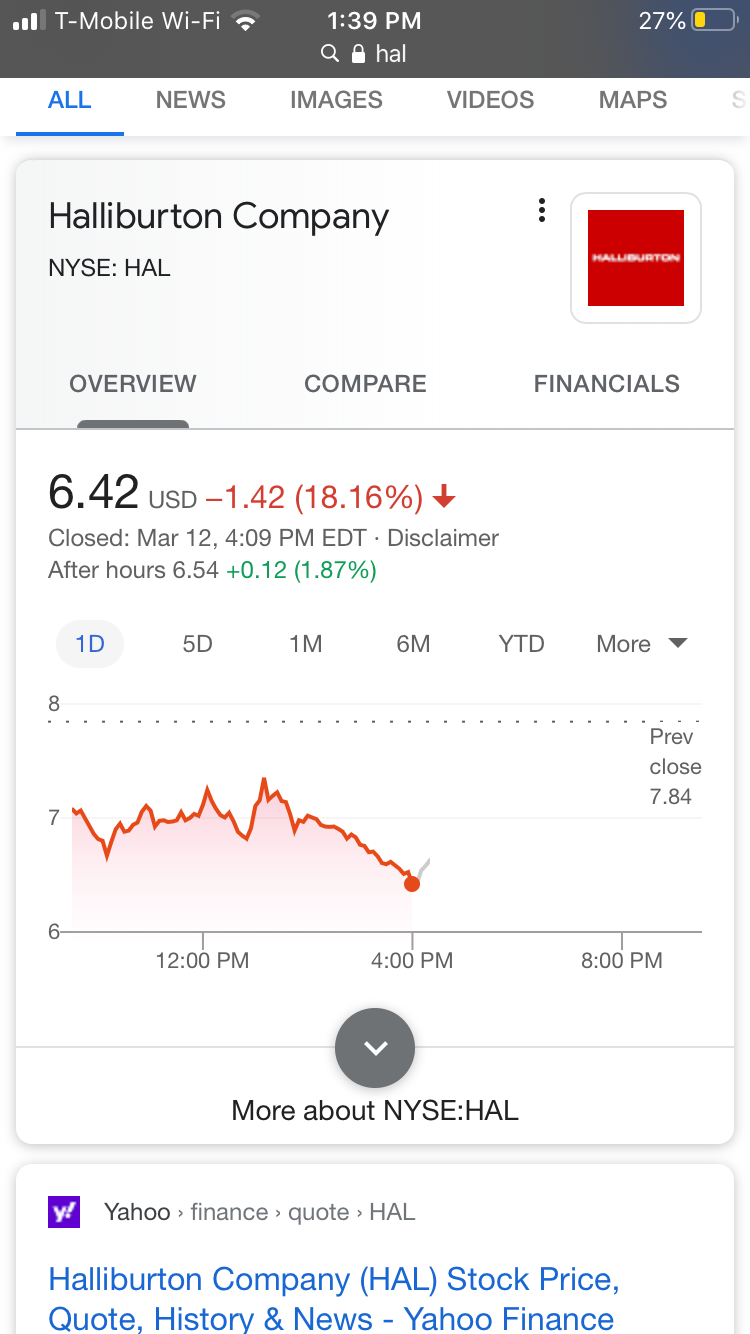Open the More time range dropdown
Image resolution: width=750 pixels, height=1334 pixels.
point(641,644)
